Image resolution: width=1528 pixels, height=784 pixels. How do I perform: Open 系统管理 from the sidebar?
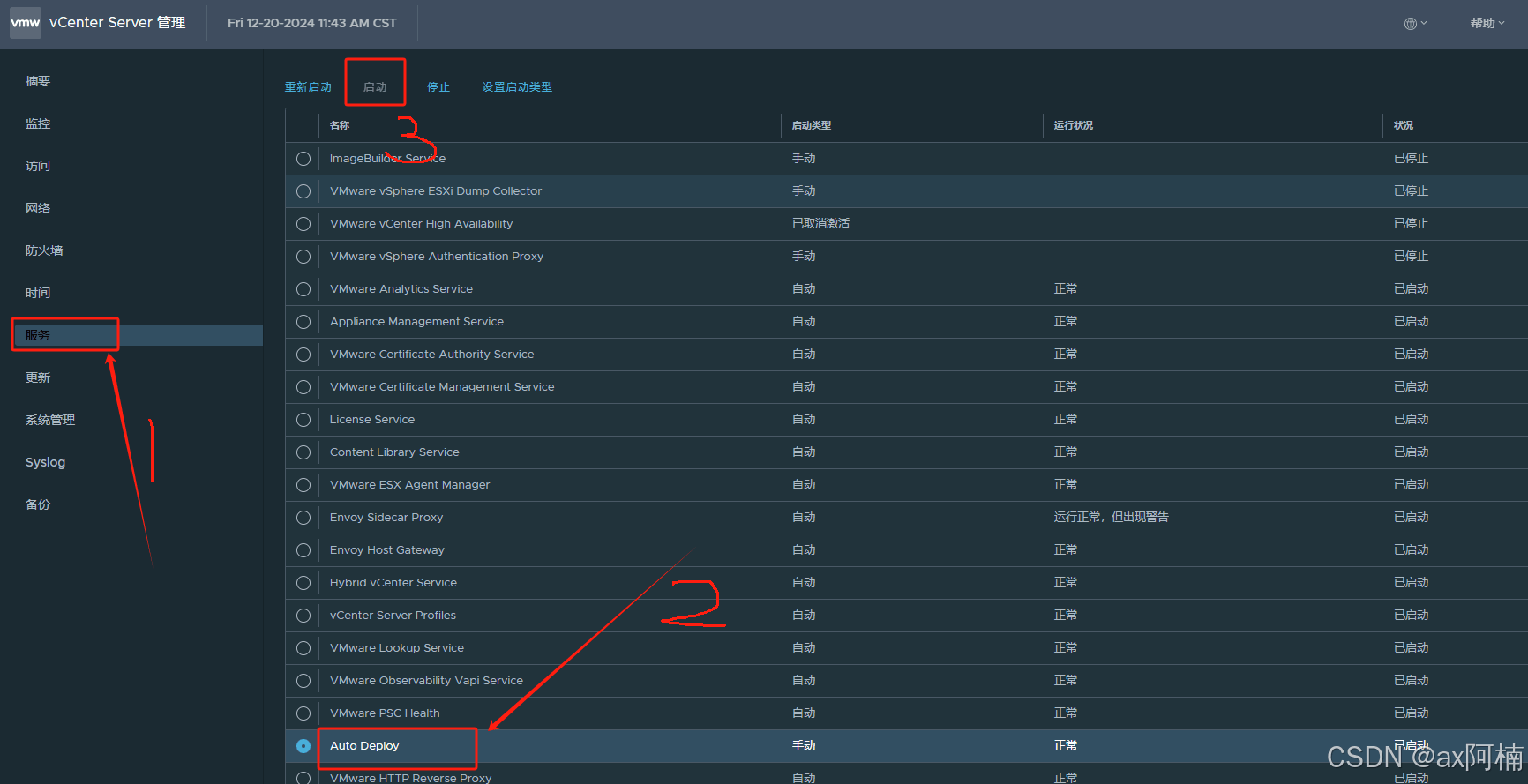coord(50,420)
